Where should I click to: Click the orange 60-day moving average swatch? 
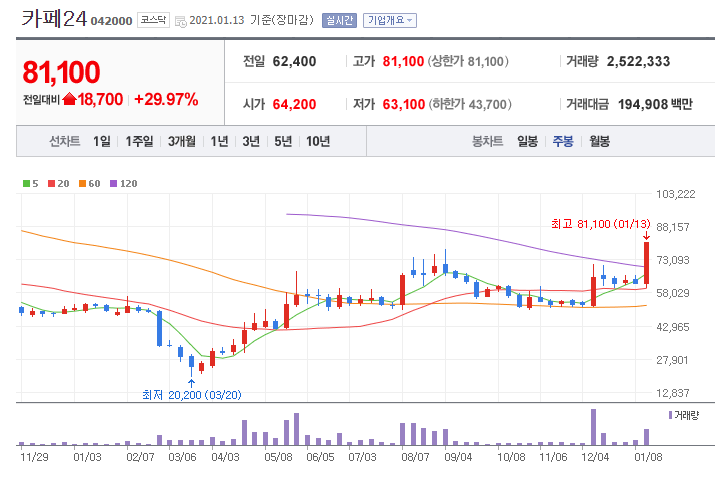[82, 183]
